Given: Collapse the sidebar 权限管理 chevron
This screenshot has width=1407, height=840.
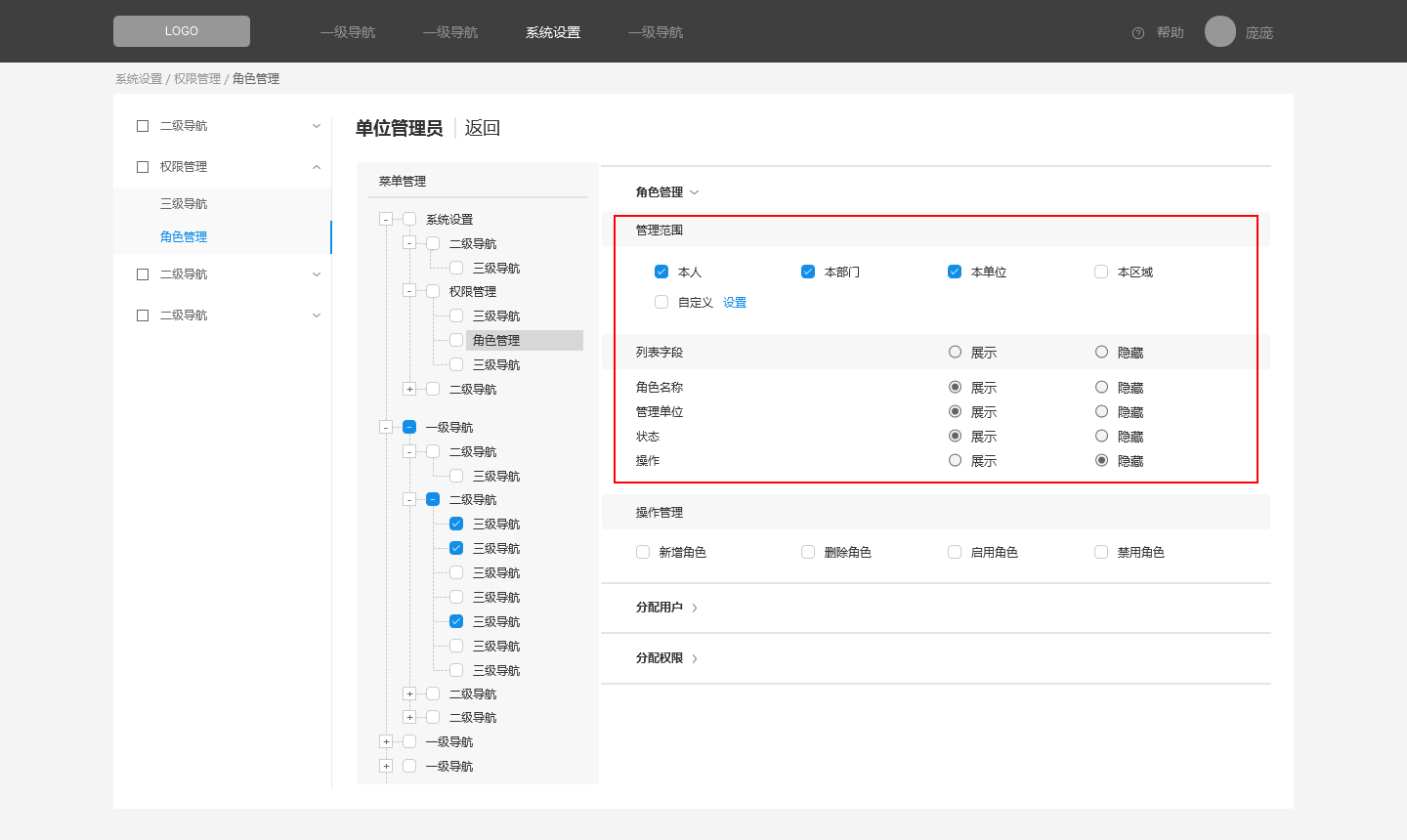Looking at the screenshot, I should click(x=317, y=167).
